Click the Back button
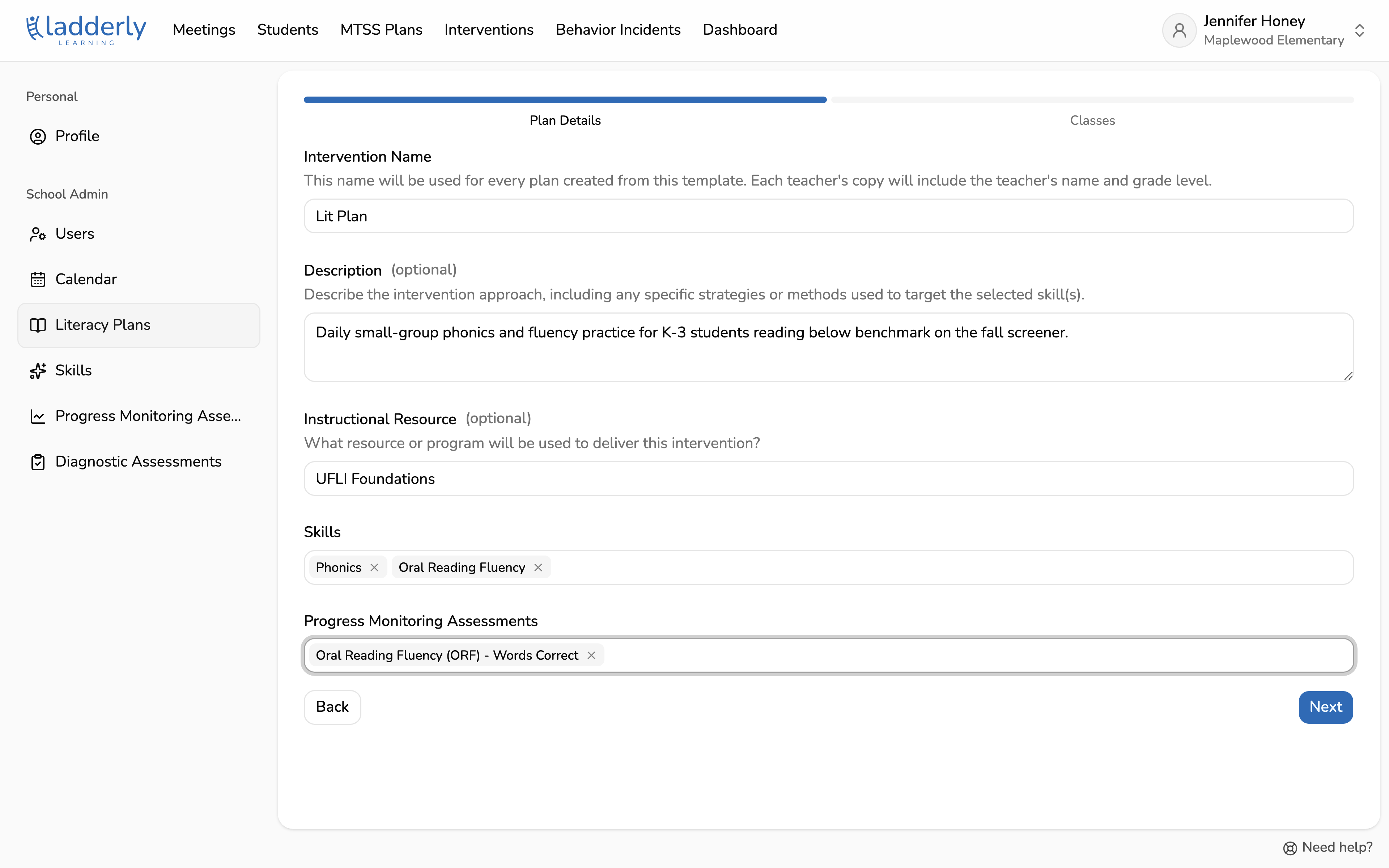Image resolution: width=1389 pixels, height=868 pixels. point(332,707)
